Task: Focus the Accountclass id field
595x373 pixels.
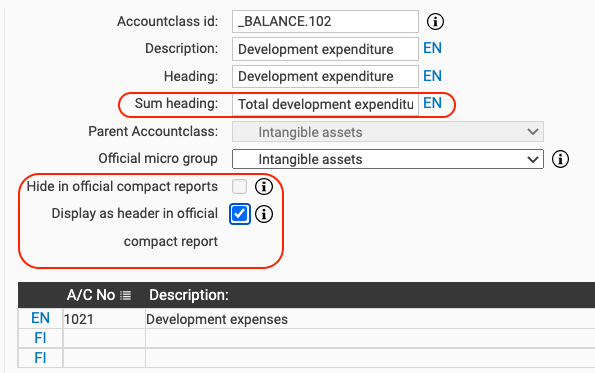Action: point(325,22)
